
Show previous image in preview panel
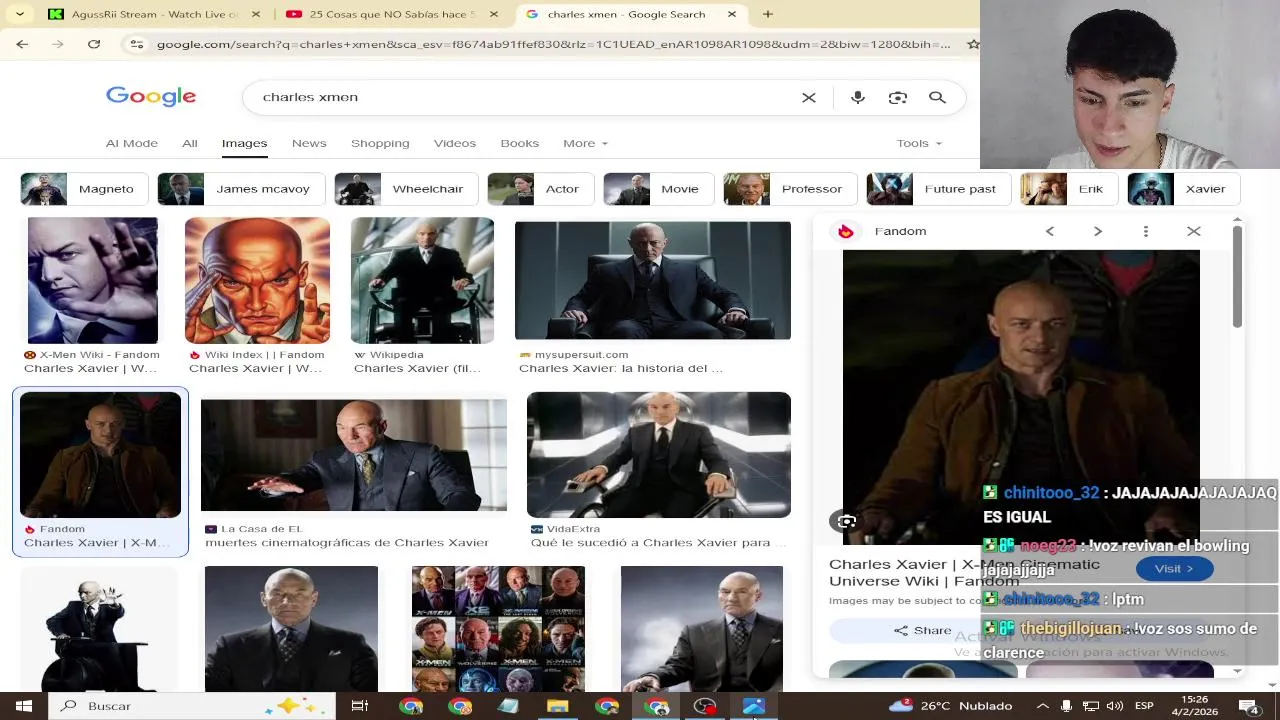click(1049, 231)
